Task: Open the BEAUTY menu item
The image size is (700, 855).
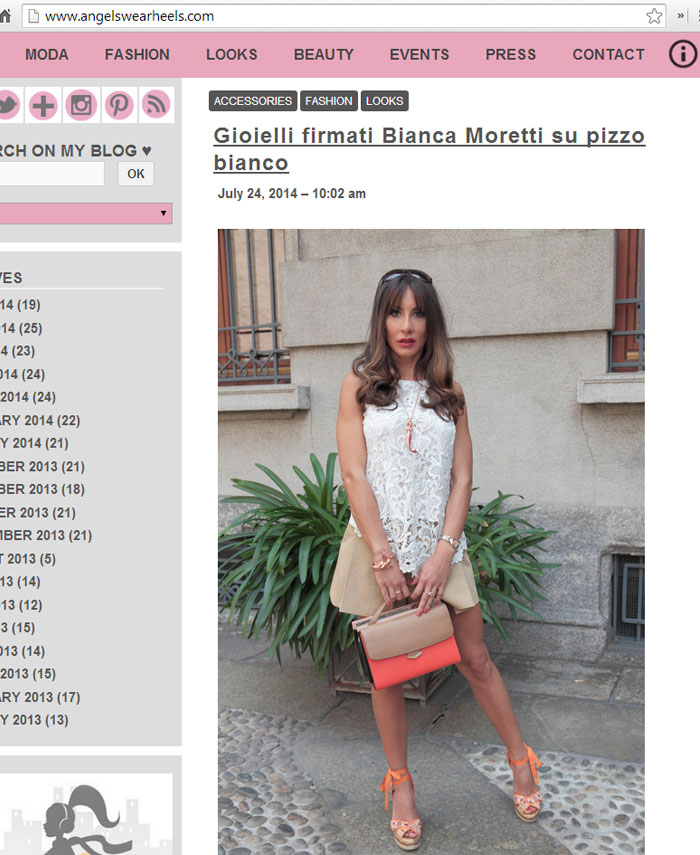Action: click(324, 55)
